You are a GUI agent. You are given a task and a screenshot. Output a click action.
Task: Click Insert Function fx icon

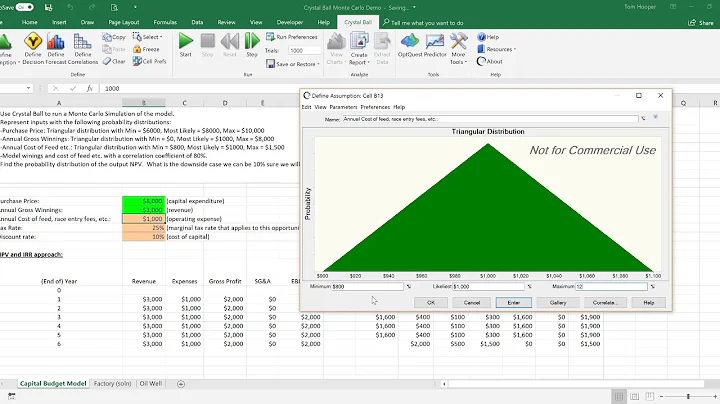(90, 89)
